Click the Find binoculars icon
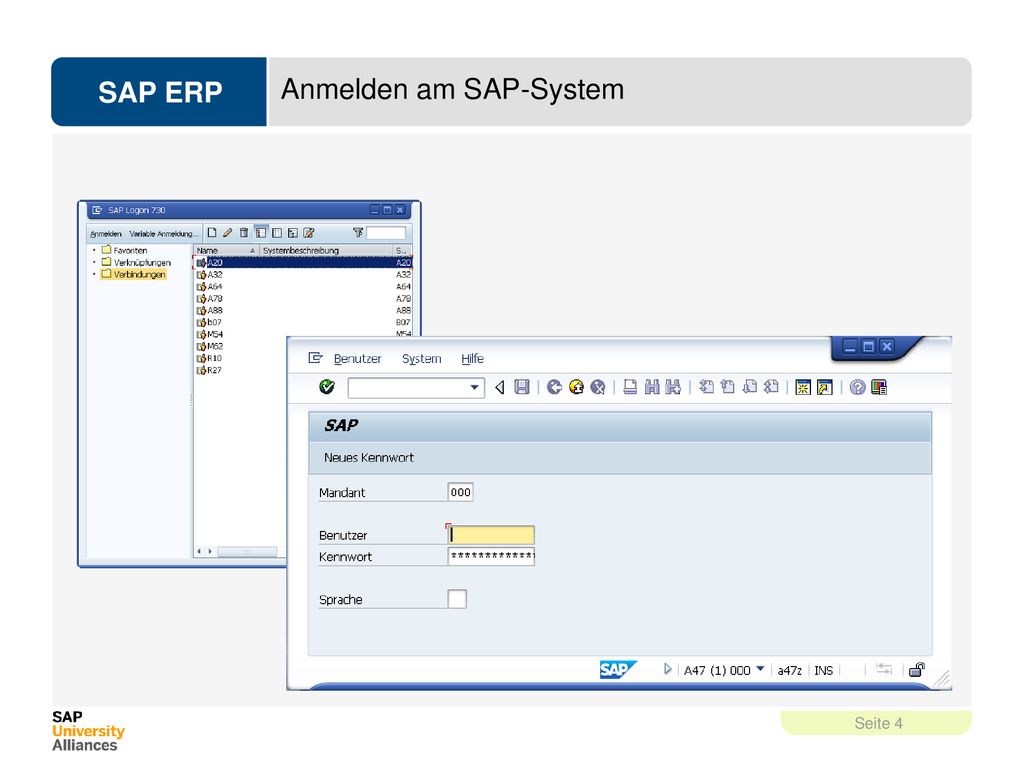This screenshot has width=1024, height=768. pyautogui.click(x=652, y=387)
